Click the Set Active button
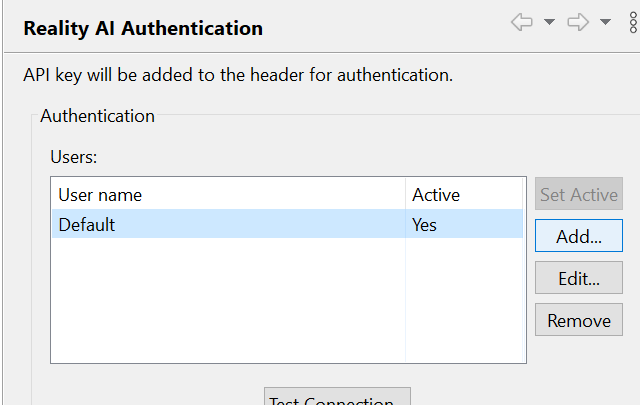Screen dimensions: 640x405 (579, 194)
